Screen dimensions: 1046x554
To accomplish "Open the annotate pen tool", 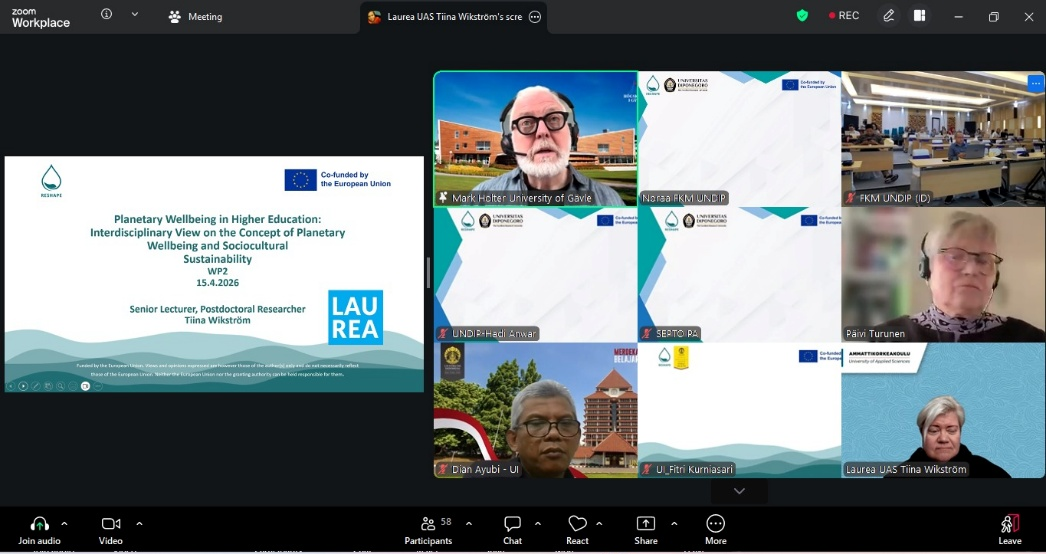I will 888,16.
